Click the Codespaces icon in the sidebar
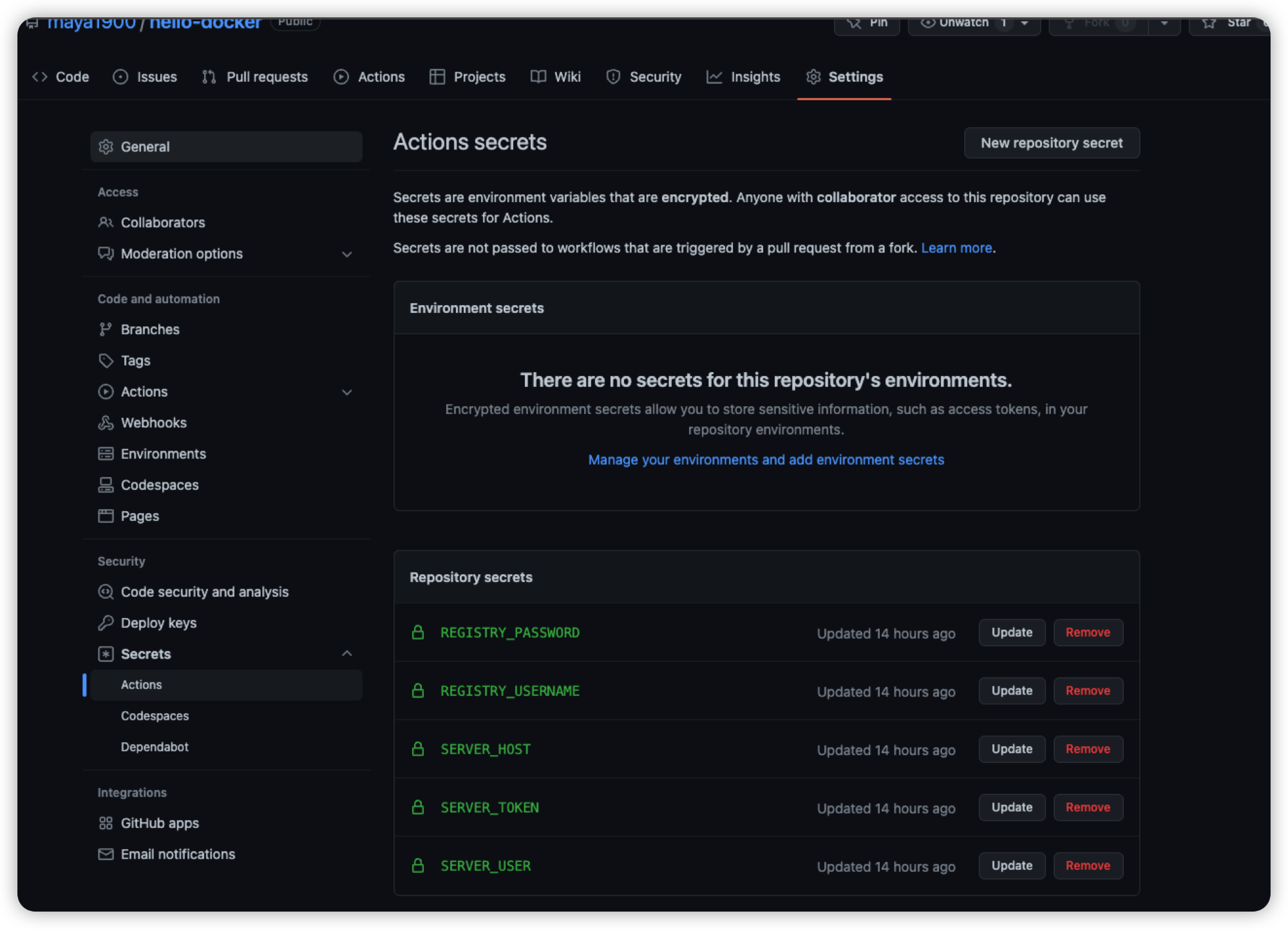1288x929 pixels. pyautogui.click(x=106, y=485)
